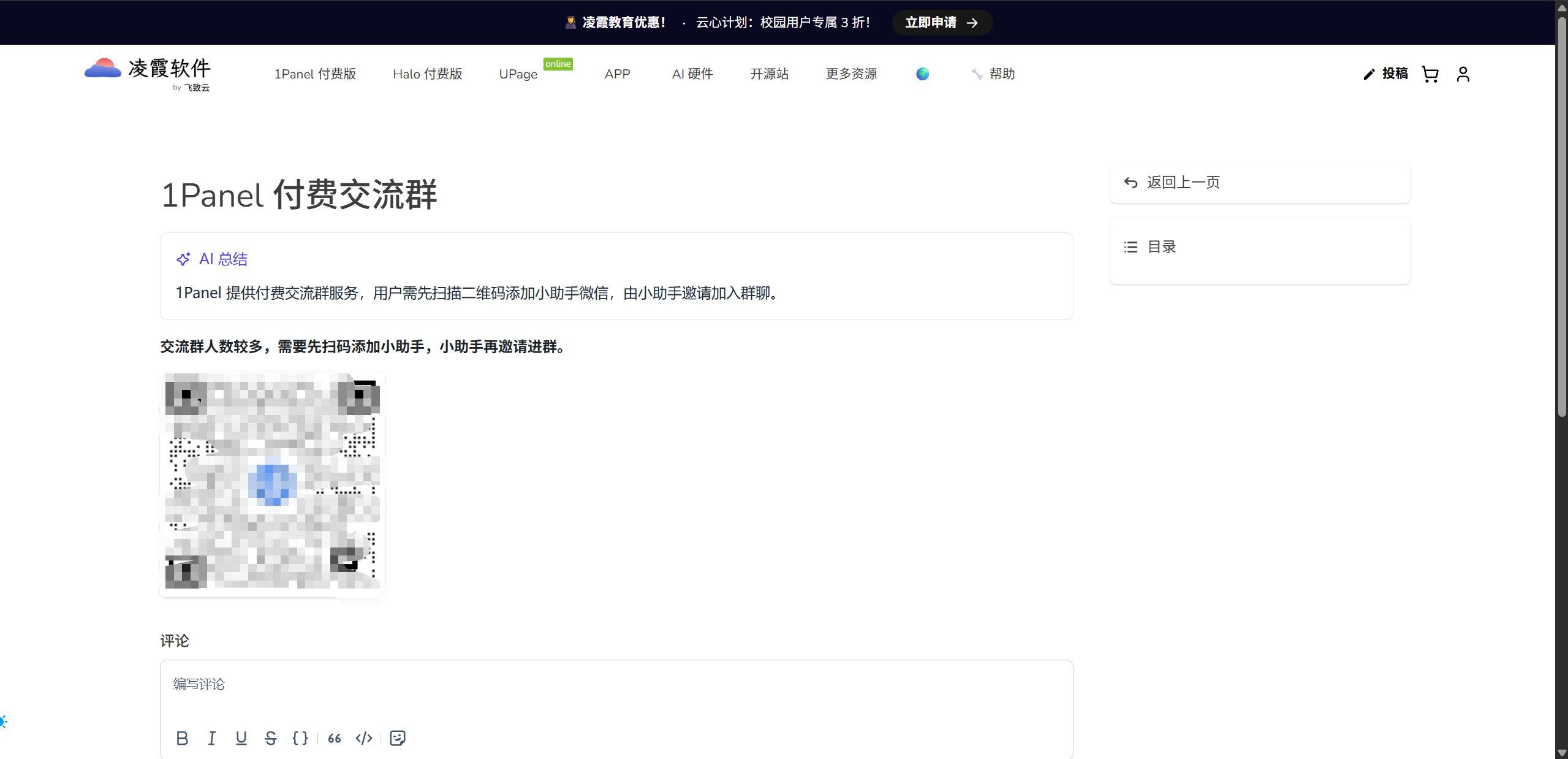
Task: Click the user account icon
Action: (x=1463, y=74)
